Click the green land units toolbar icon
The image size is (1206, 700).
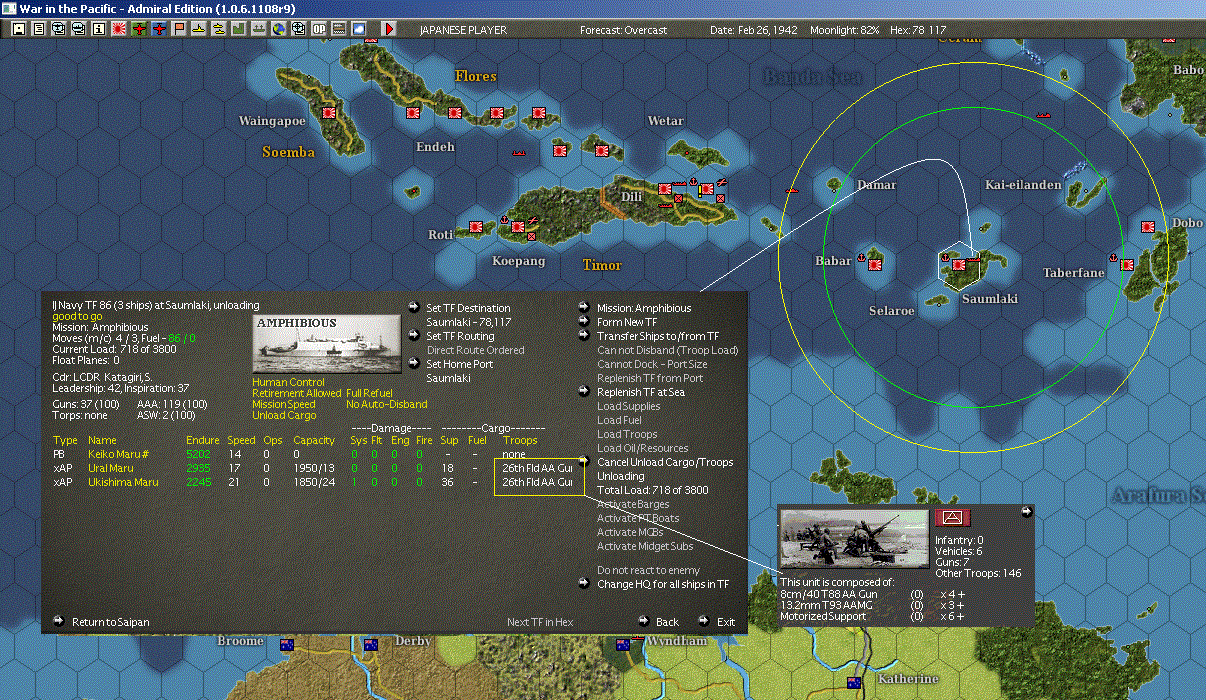coord(239,30)
